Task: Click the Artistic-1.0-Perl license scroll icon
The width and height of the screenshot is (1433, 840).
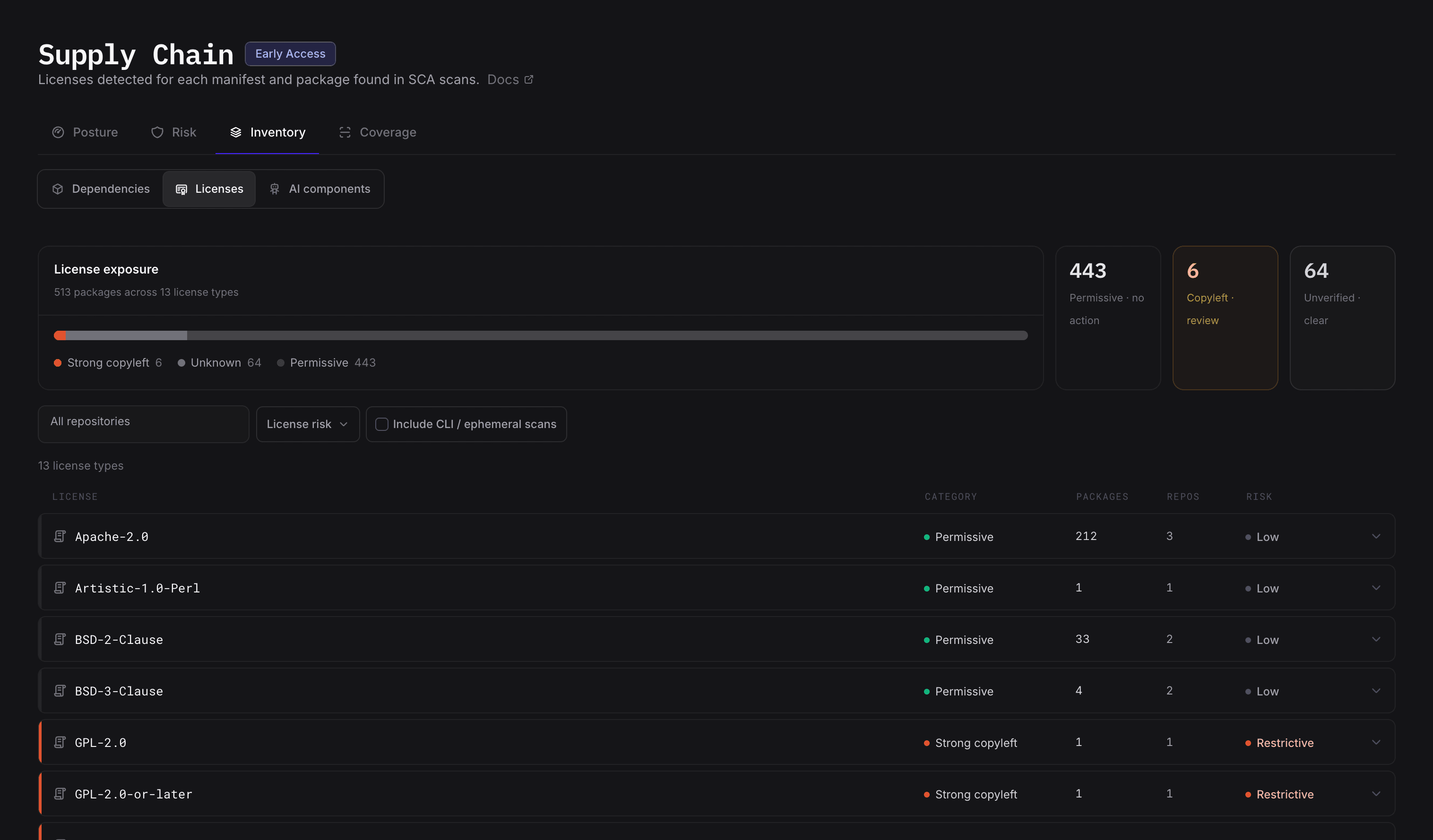Action: coord(60,588)
